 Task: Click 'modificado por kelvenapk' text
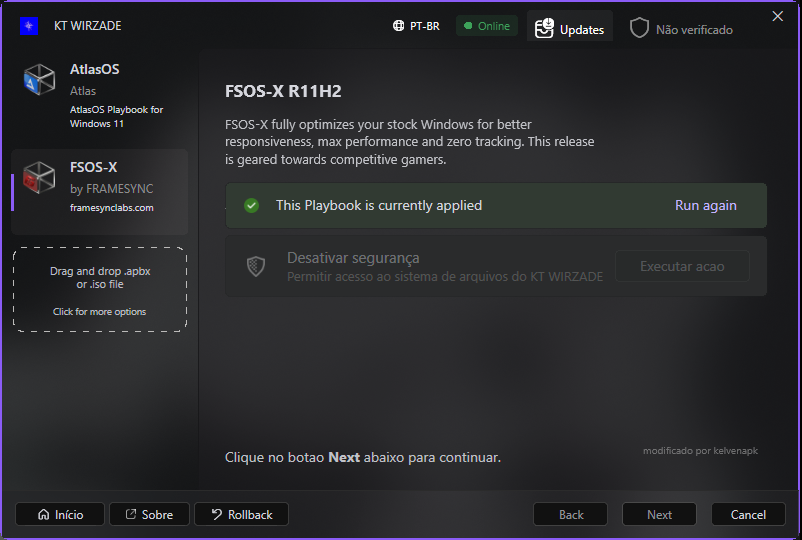[x=700, y=451]
